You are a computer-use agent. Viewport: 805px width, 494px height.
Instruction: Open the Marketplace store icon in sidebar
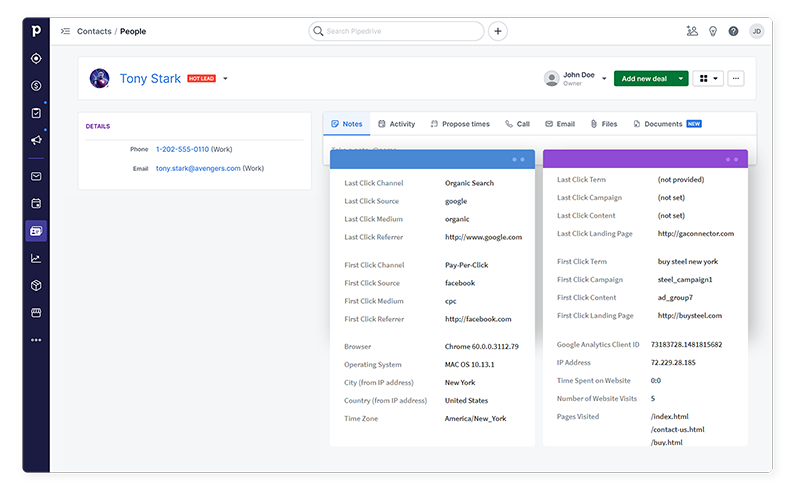coord(36,313)
